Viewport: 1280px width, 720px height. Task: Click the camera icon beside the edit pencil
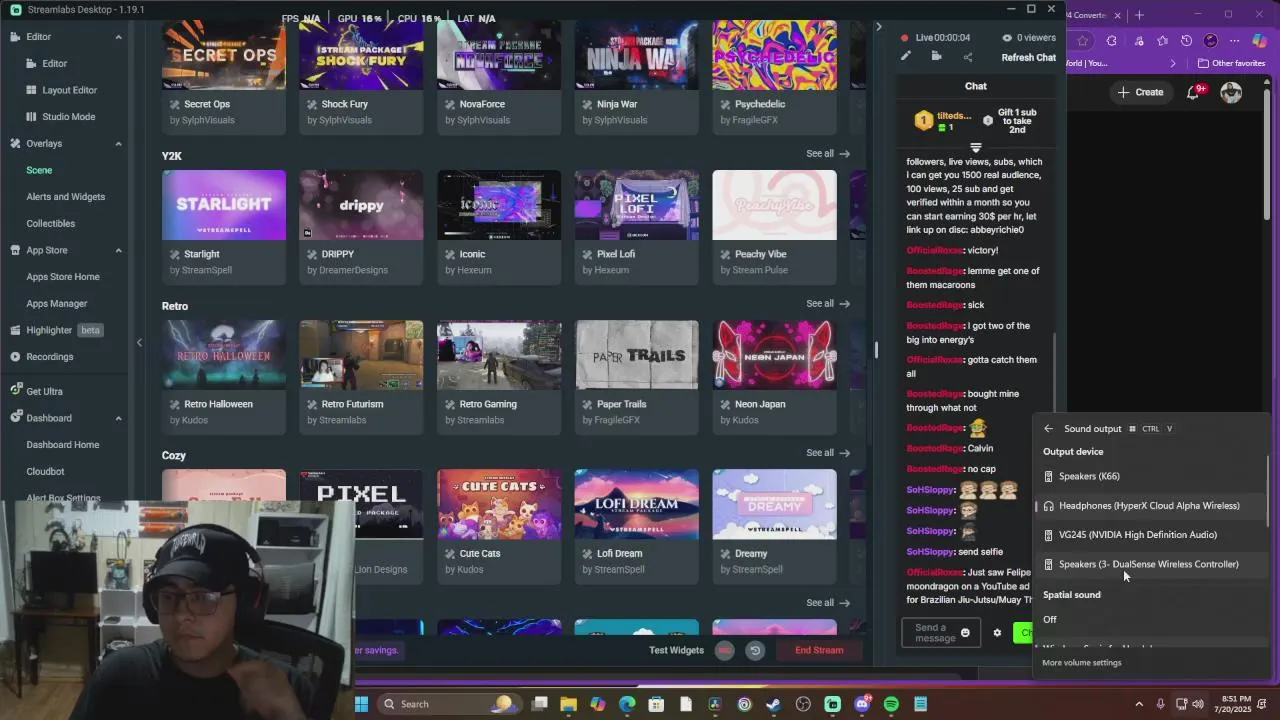pos(937,56)
